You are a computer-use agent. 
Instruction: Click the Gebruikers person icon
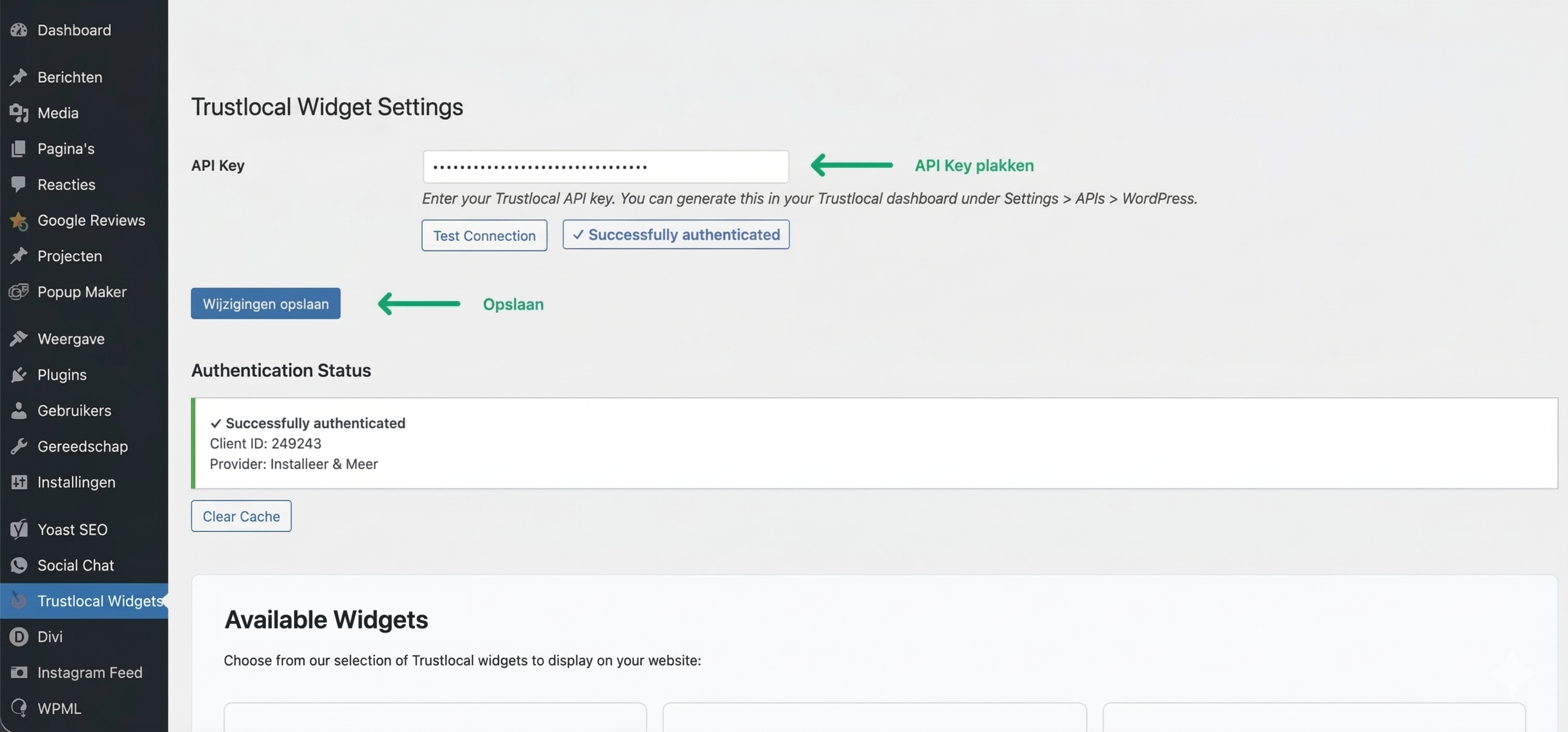[x=19, y=411]
